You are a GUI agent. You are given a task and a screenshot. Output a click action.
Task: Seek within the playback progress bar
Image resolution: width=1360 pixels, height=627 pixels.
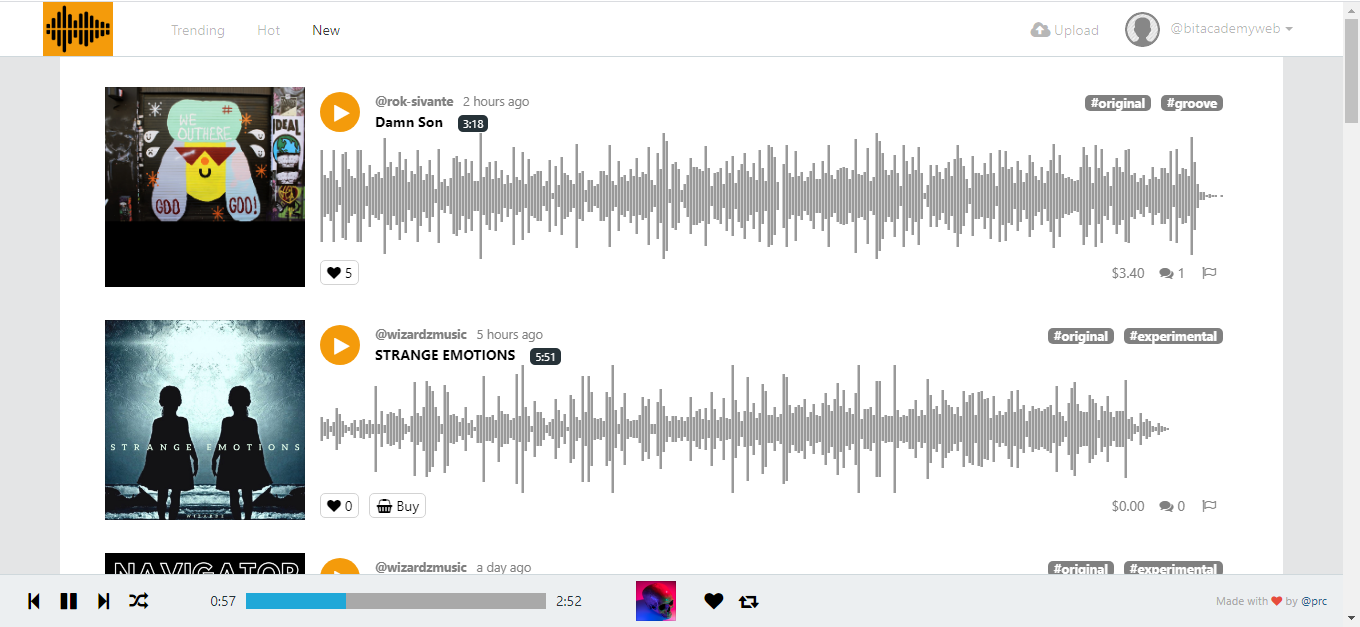396,601
